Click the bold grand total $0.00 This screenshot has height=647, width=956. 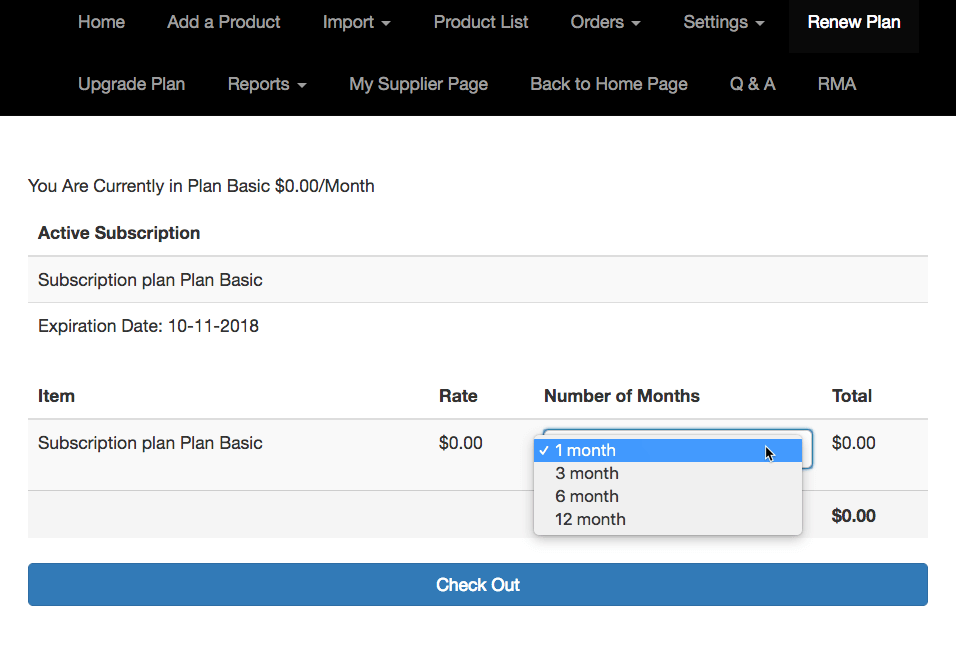point(853,516)
